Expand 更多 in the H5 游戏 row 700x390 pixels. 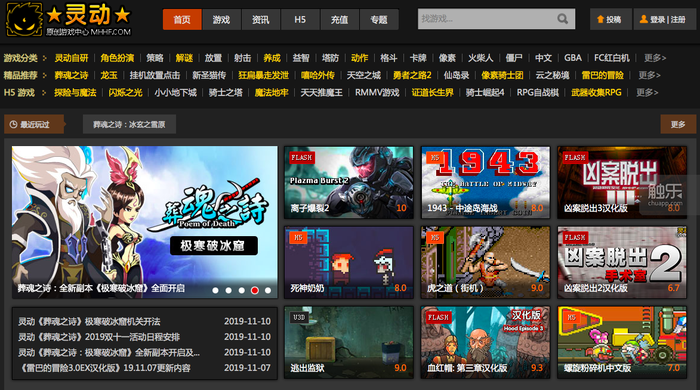[x=647, y=92]
